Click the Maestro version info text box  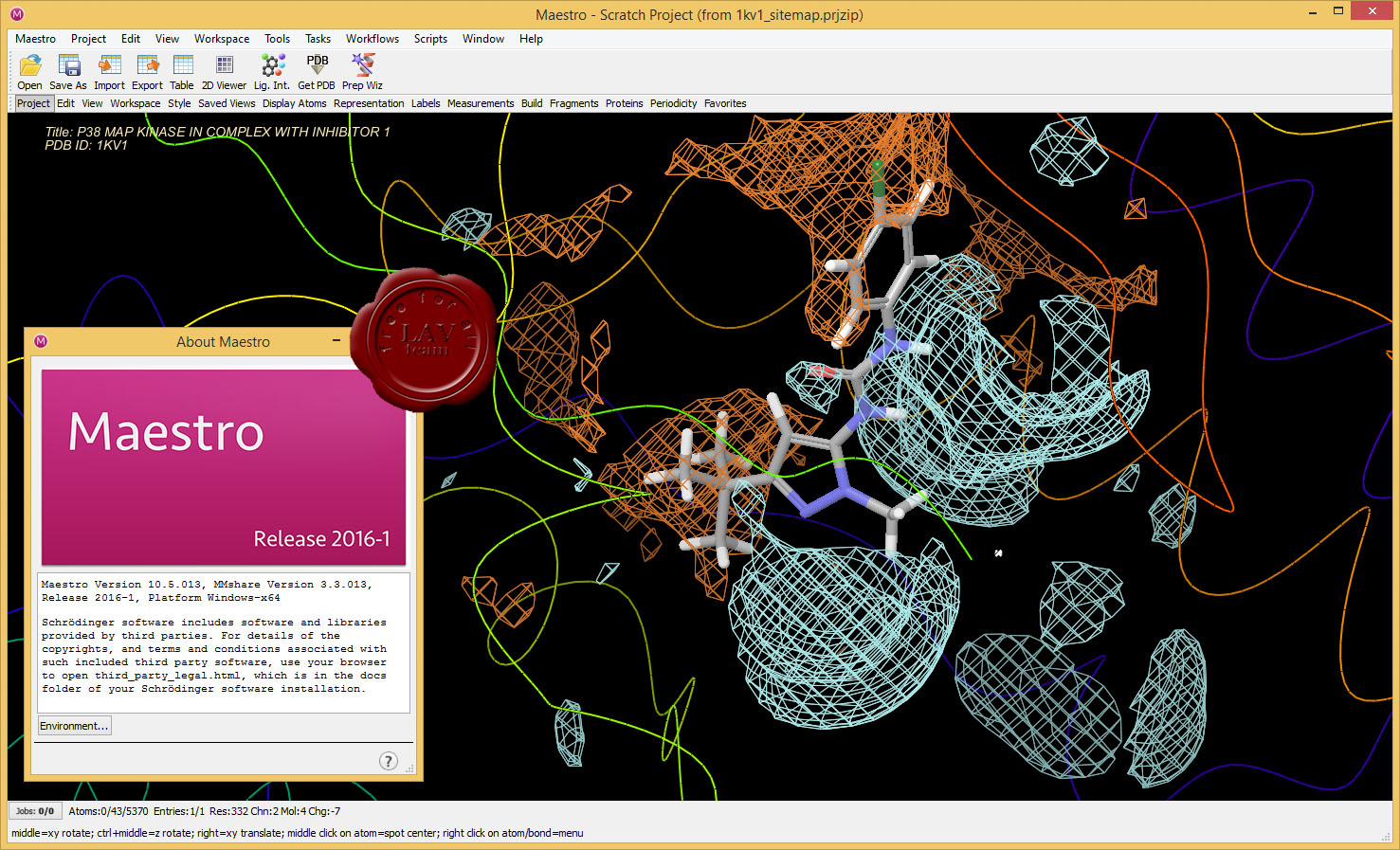(224, 642)
